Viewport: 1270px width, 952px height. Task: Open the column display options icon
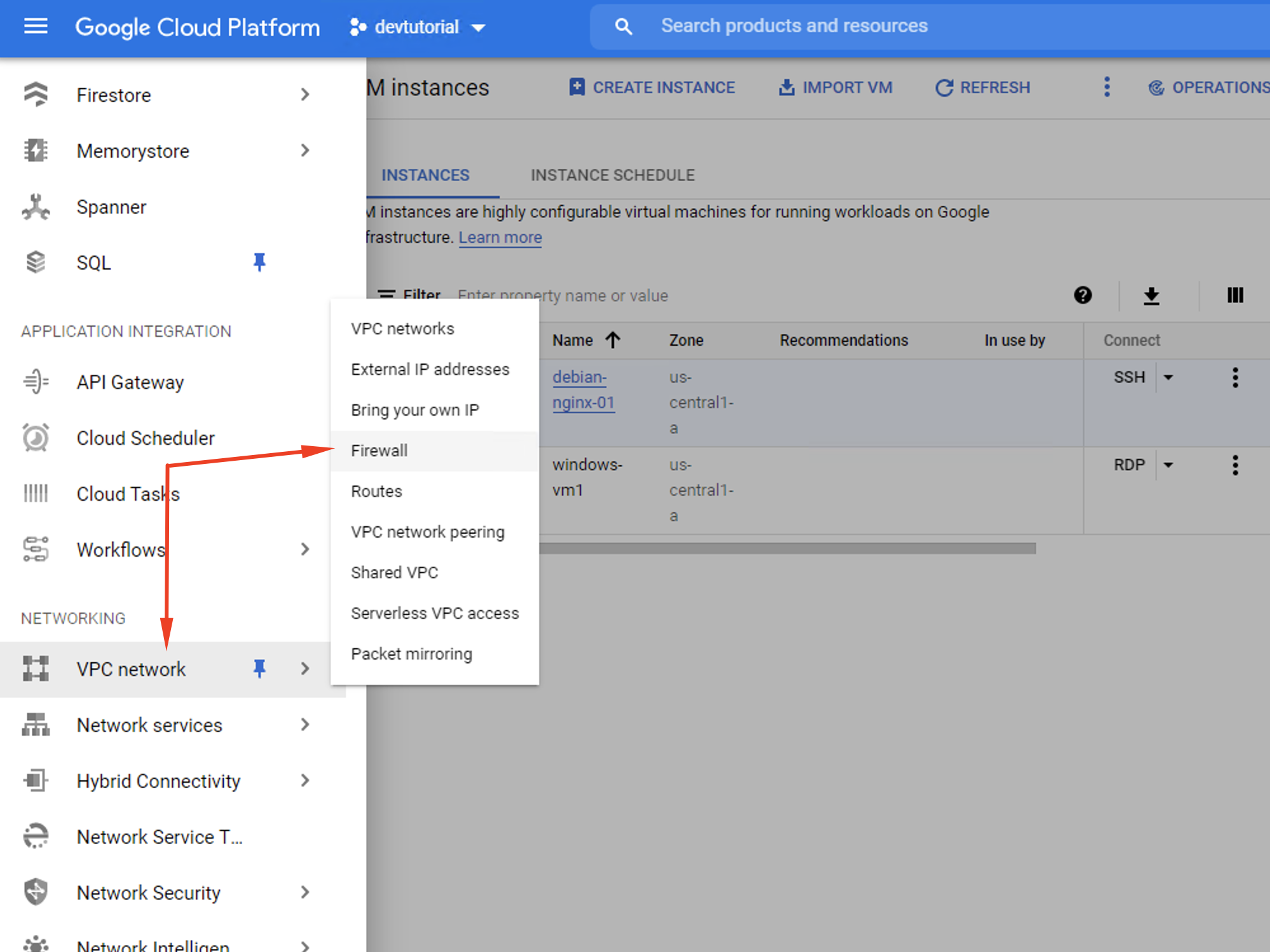coord(1235,295)
